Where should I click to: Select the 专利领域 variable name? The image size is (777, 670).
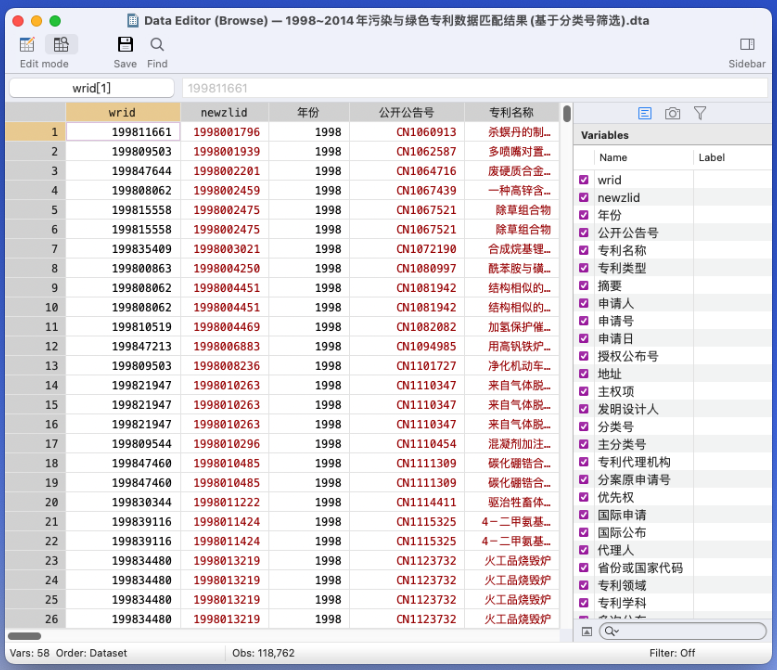coord(622,586)
